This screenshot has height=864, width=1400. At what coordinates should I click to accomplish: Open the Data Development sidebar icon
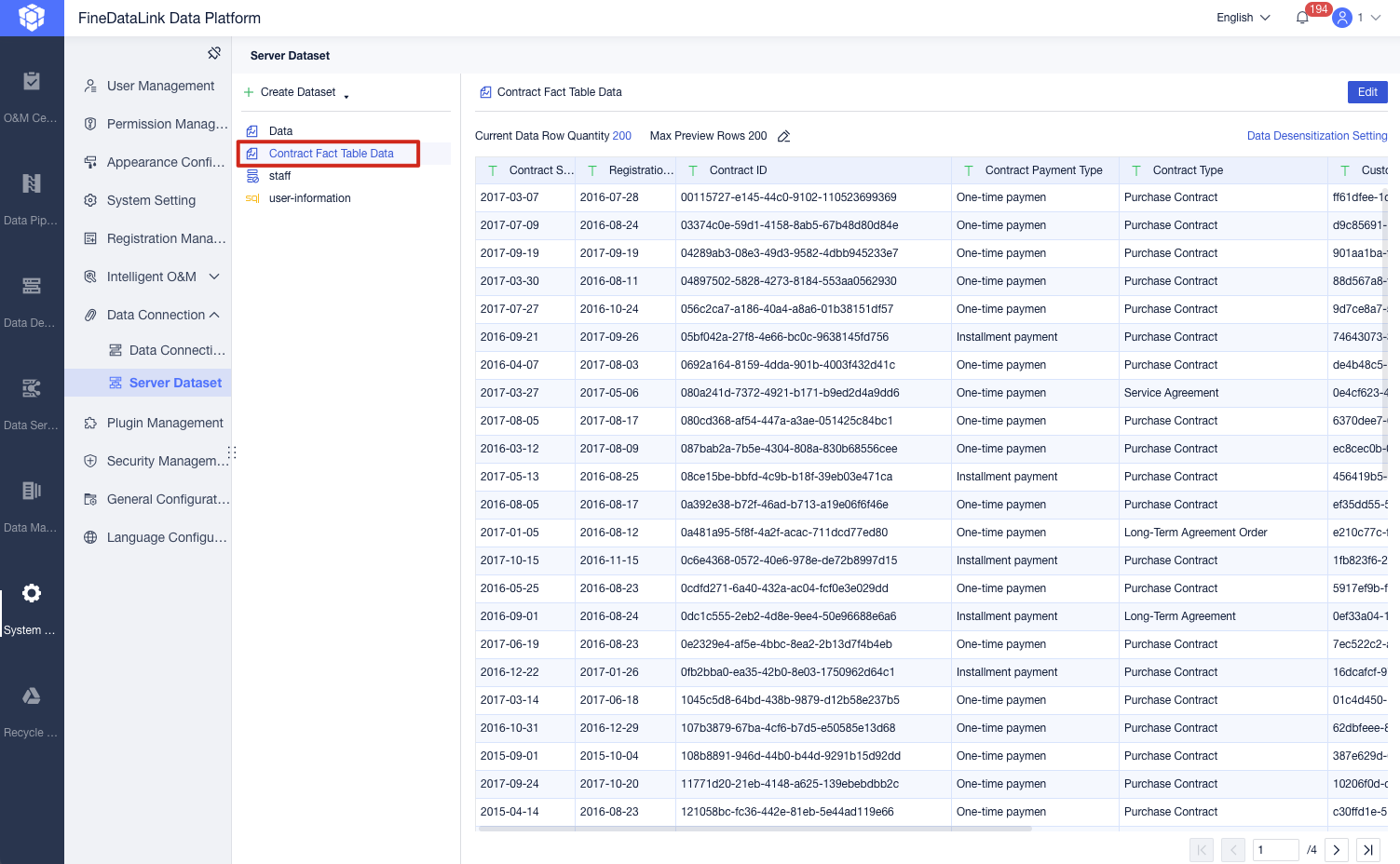click(x=32, y=286)
